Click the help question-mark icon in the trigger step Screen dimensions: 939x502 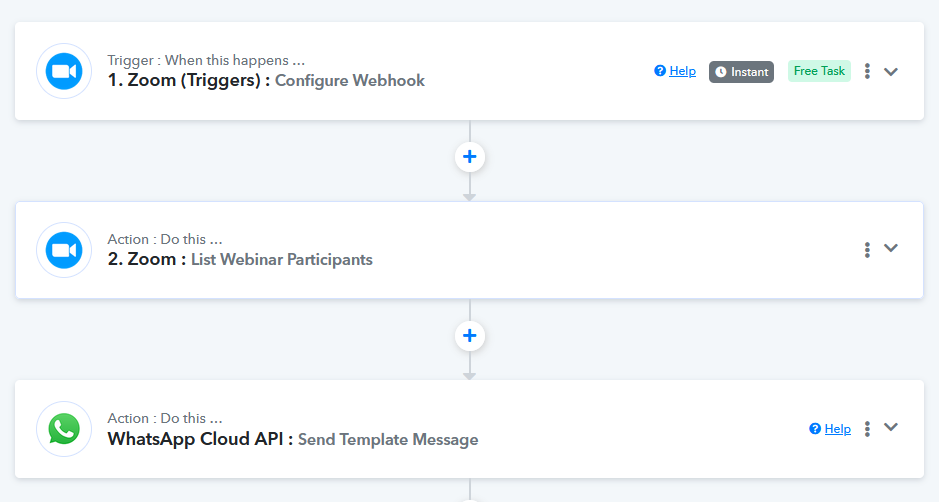click(660, 71)
